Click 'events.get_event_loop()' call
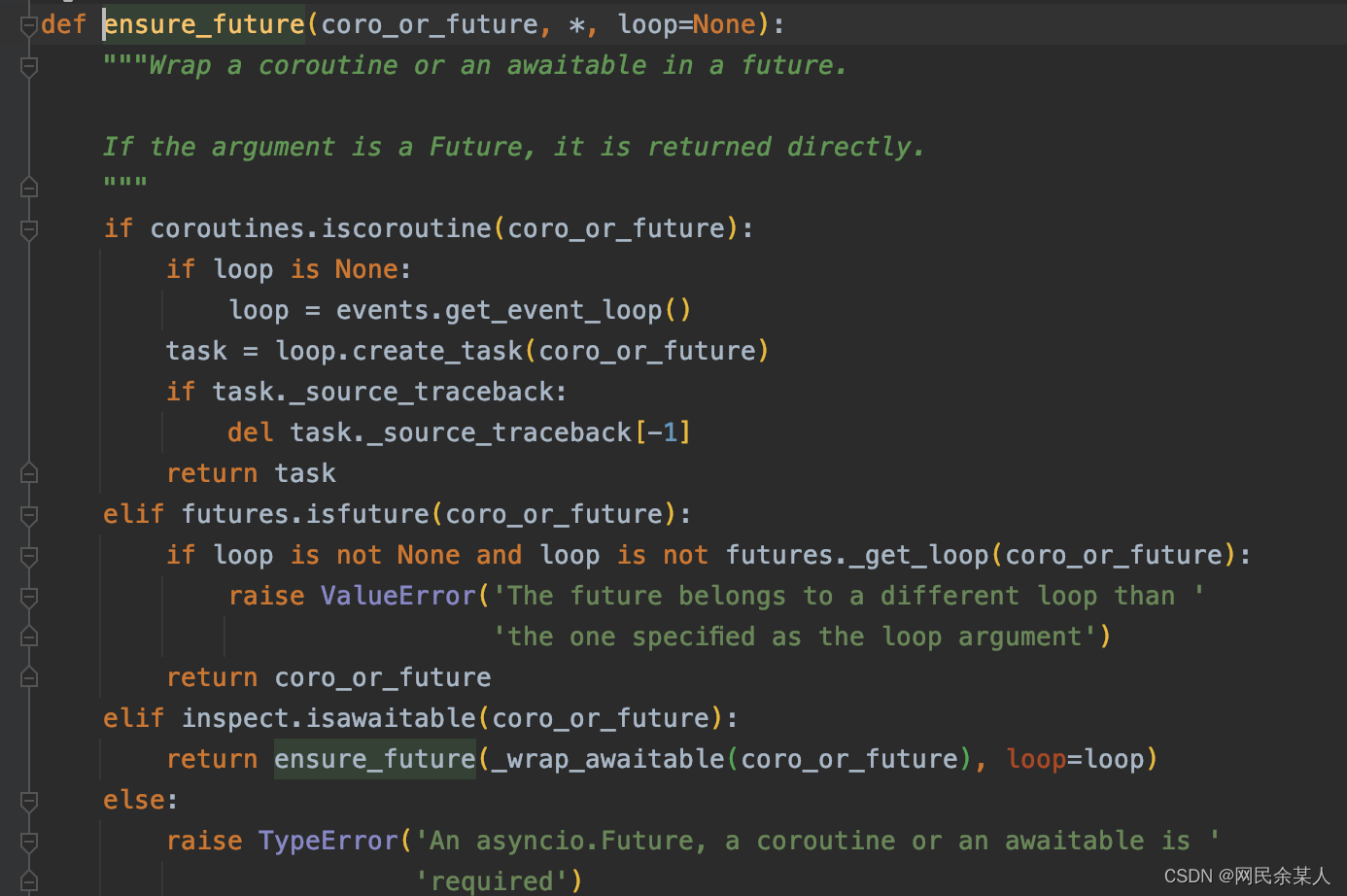Screen dimensions: 1347x896 point(513,310)
